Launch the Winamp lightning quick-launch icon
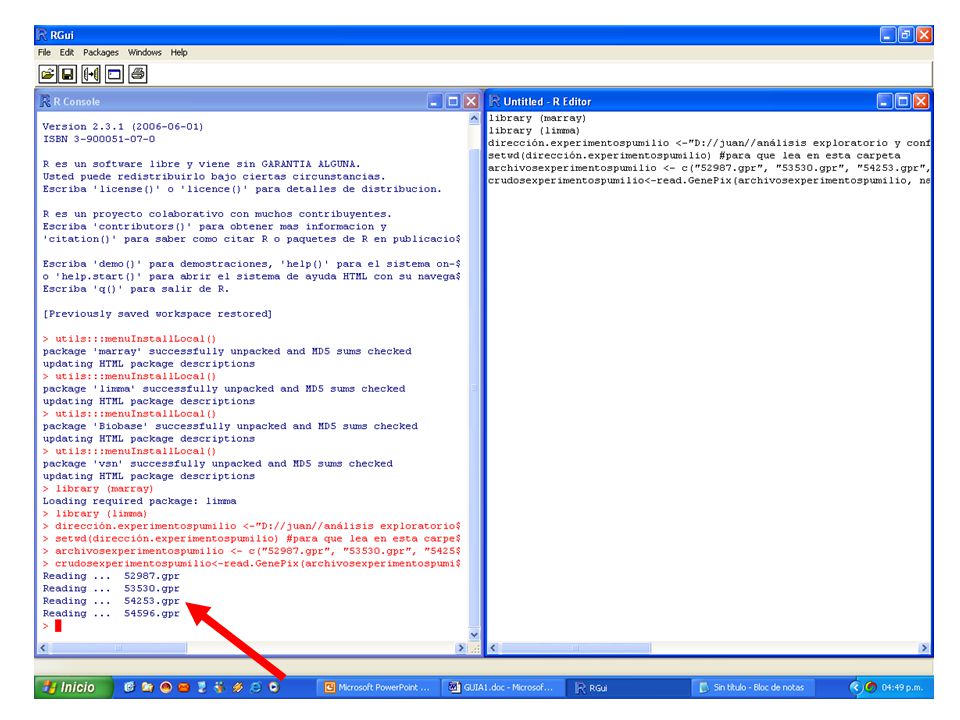The image size is (960, 720). click(238, 687)
